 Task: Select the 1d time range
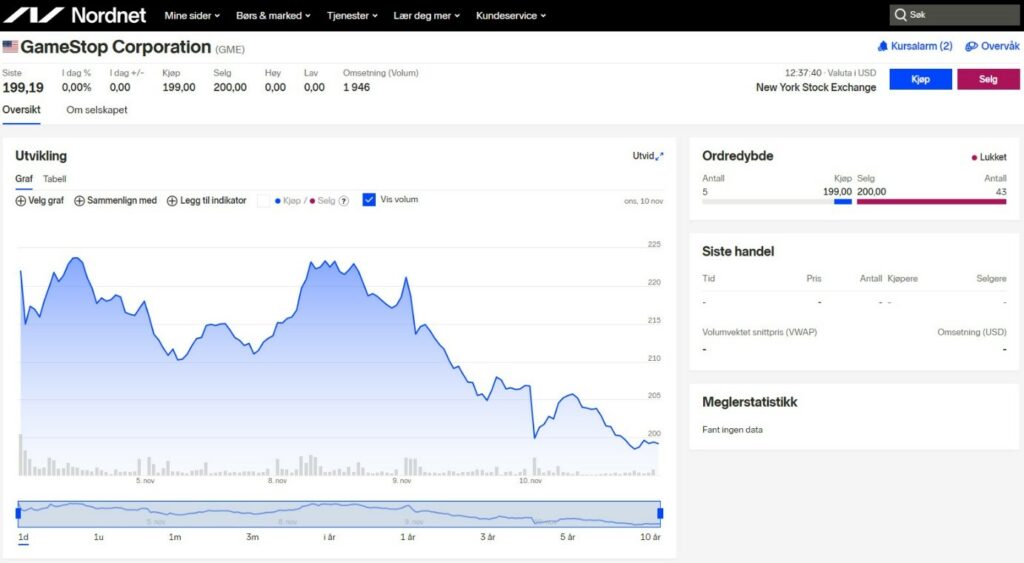point(23,537)
